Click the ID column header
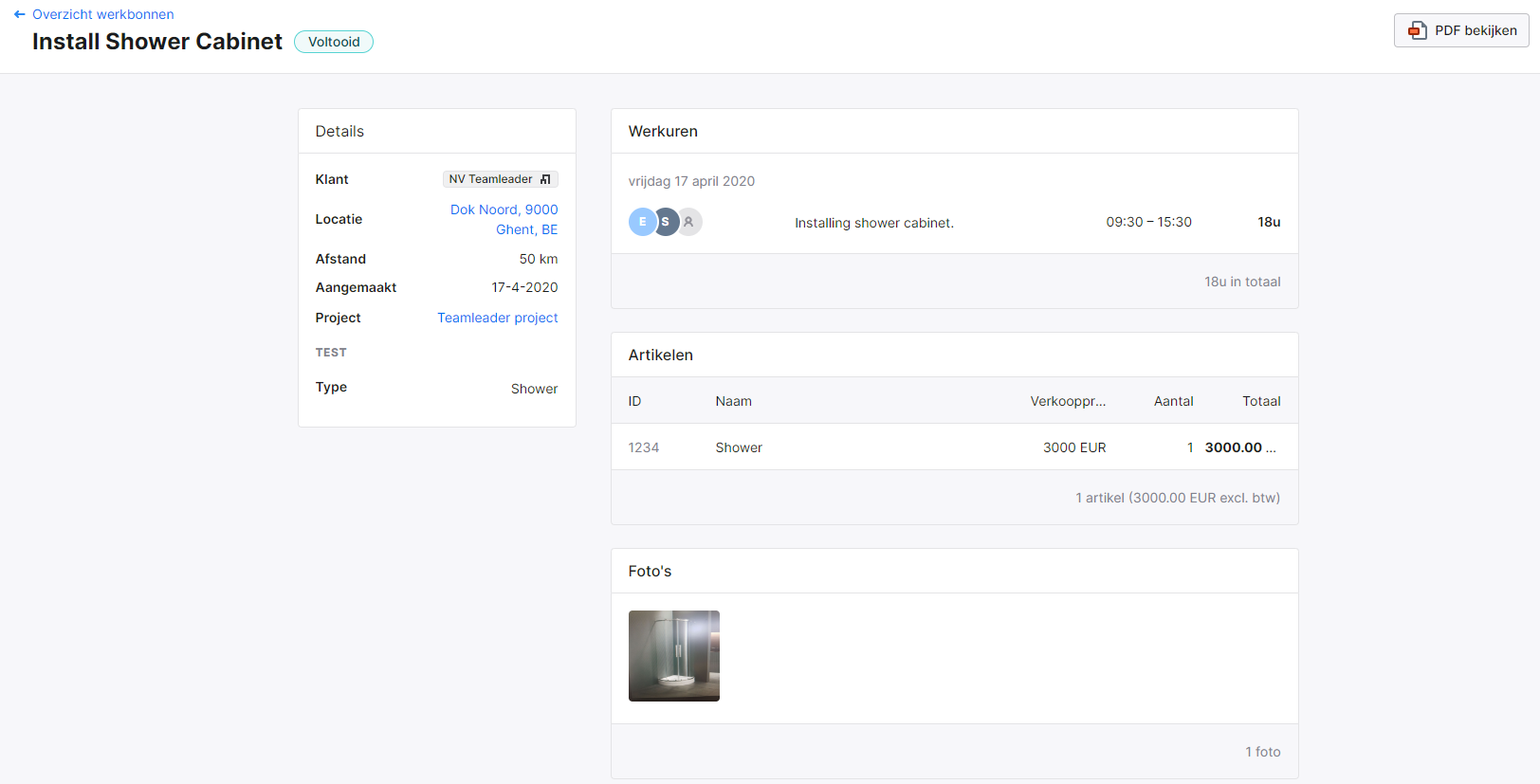This screenshot has height=784, width=1540. (634, 401)
